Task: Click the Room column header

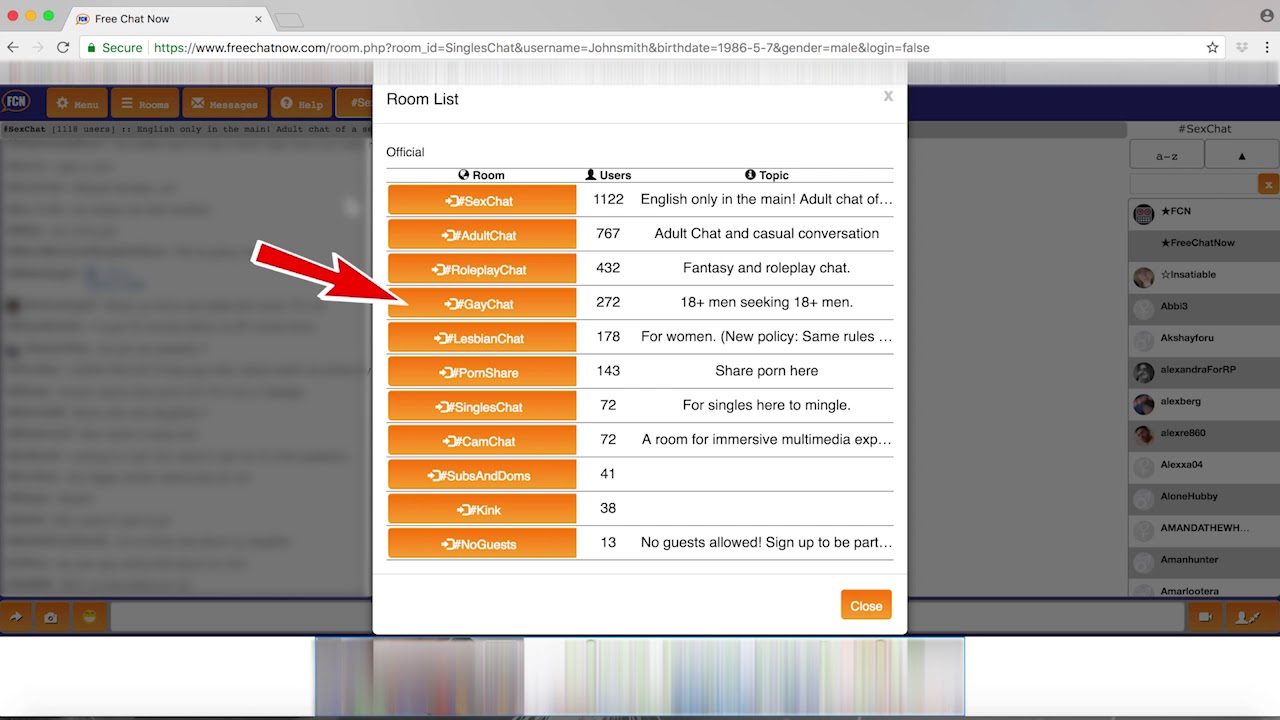Action: [x=481, y=175]
